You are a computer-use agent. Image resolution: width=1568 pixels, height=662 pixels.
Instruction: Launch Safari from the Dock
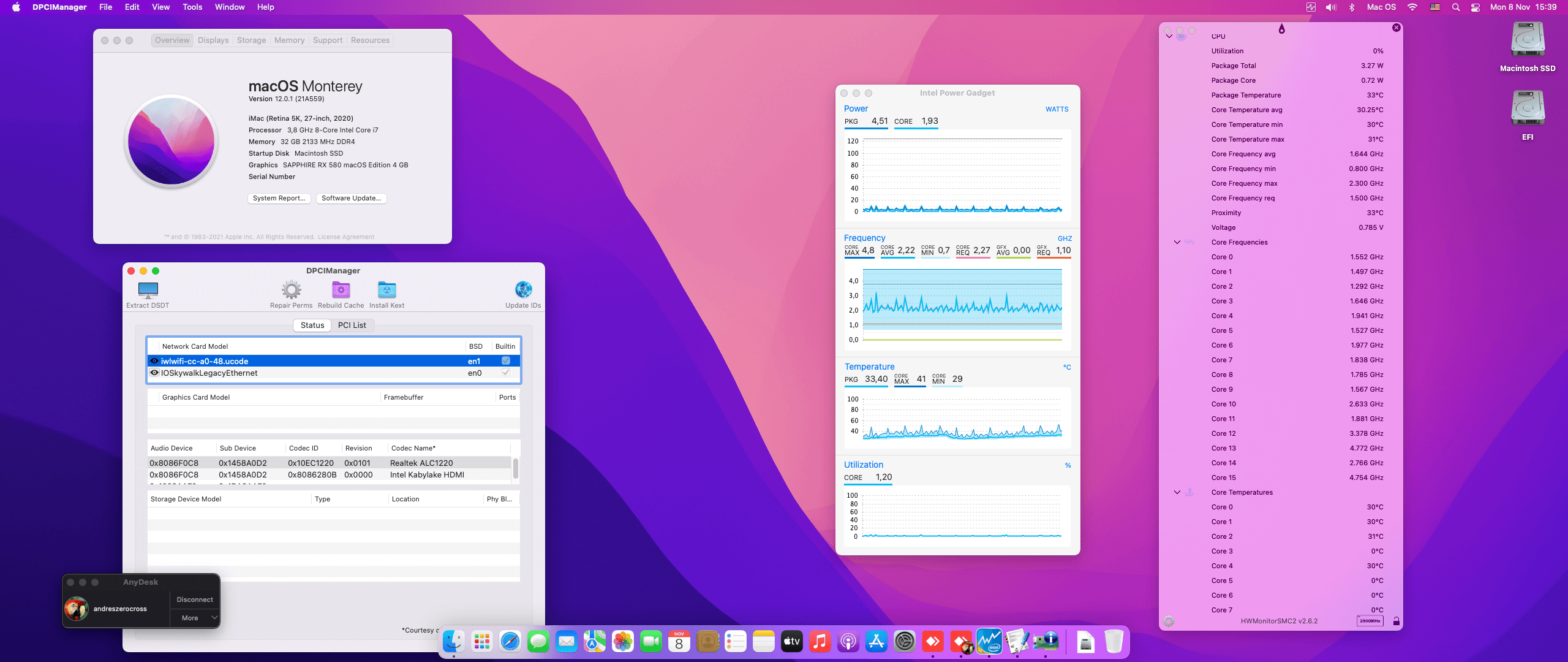pos(510,642)
